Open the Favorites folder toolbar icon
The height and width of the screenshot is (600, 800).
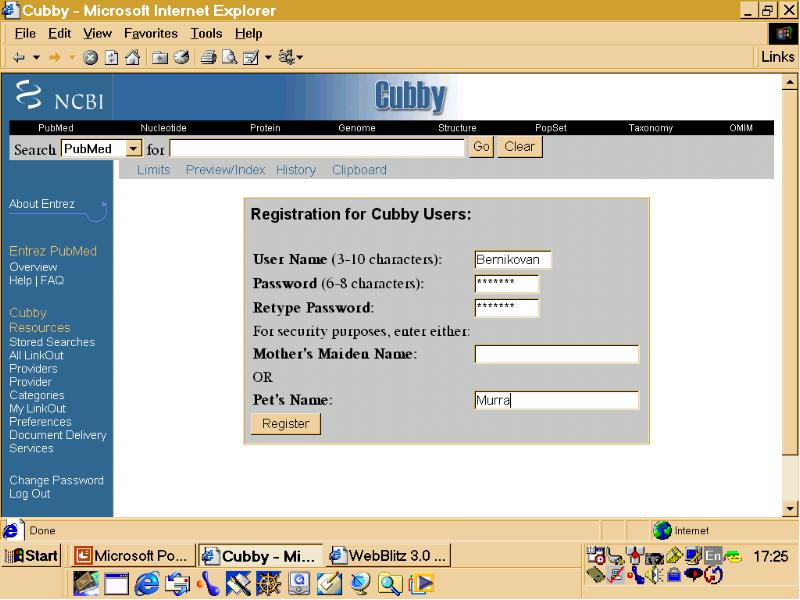click(160, 58)
